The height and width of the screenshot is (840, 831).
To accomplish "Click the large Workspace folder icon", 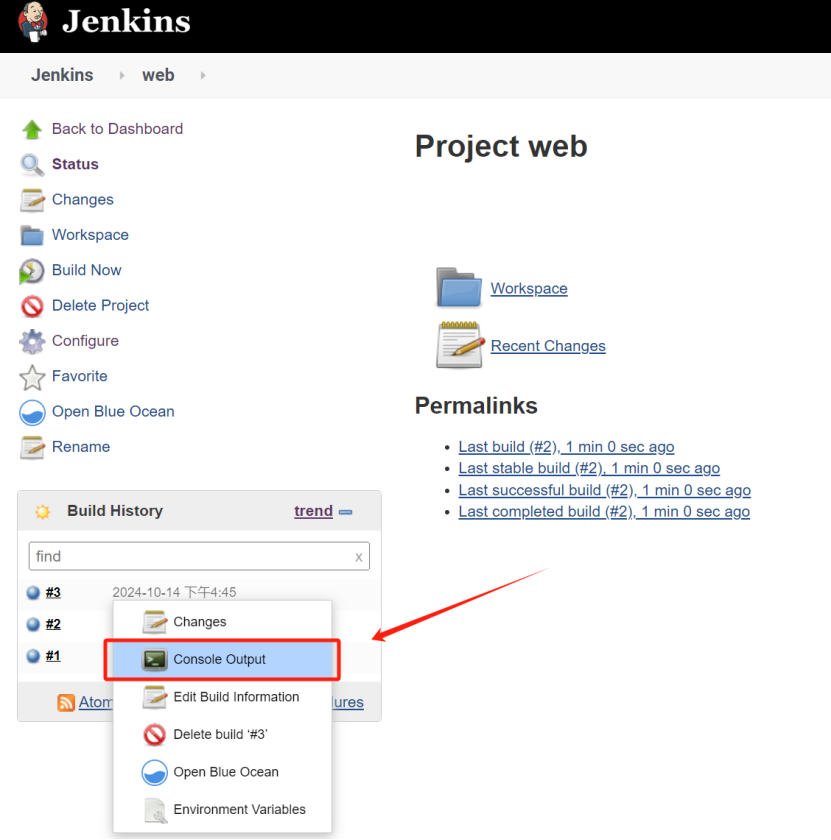I will pos(459,287).
